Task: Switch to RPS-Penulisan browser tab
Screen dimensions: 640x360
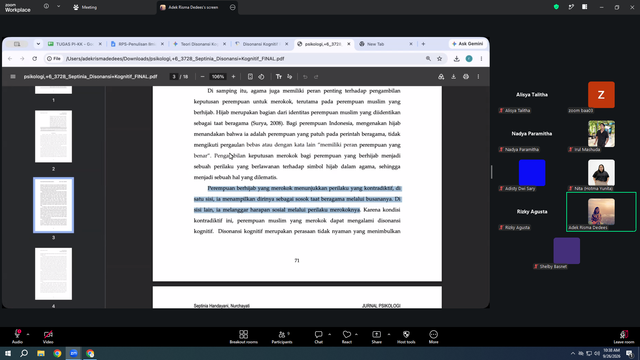Action: 136,44
